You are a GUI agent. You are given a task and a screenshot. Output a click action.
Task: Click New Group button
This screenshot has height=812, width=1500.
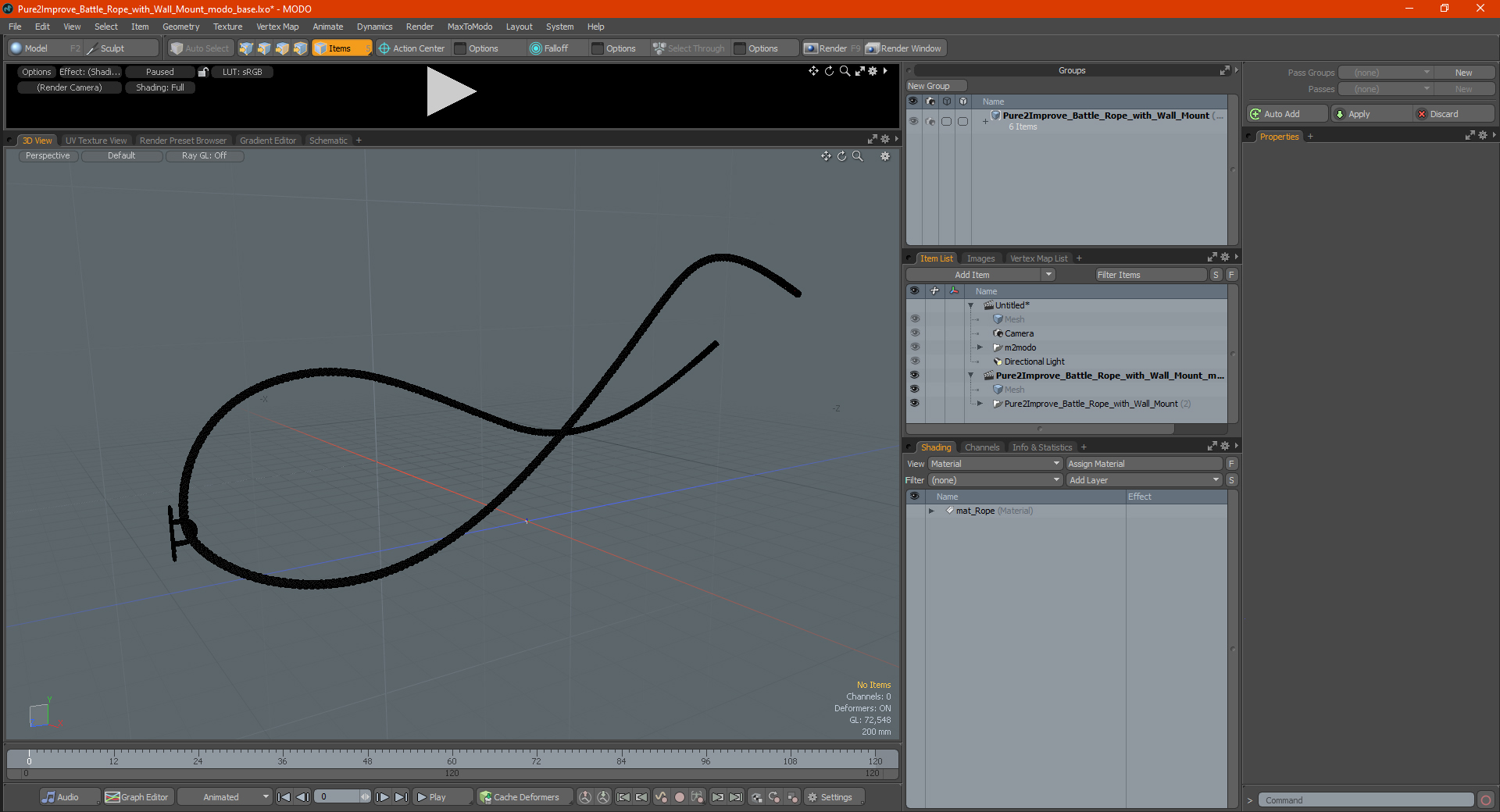[x=936, y=86]
